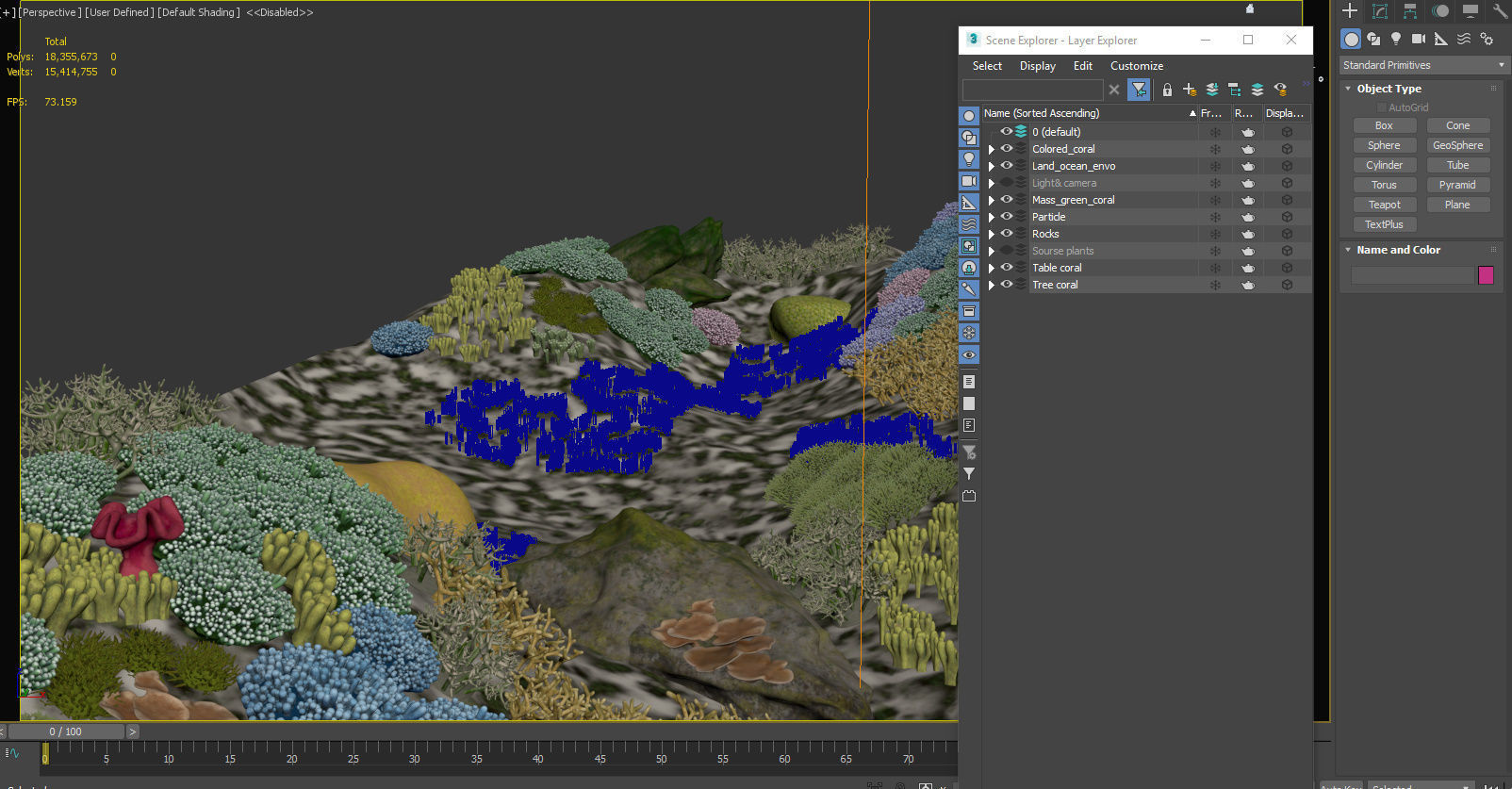Hide the Colored_coral layer via eye icon
1512x789 pixels.
click(x=1007, y=149)
